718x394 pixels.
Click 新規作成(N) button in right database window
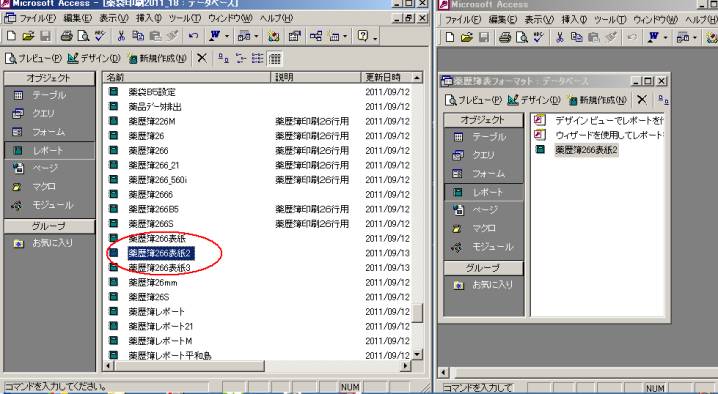point(598,100)
